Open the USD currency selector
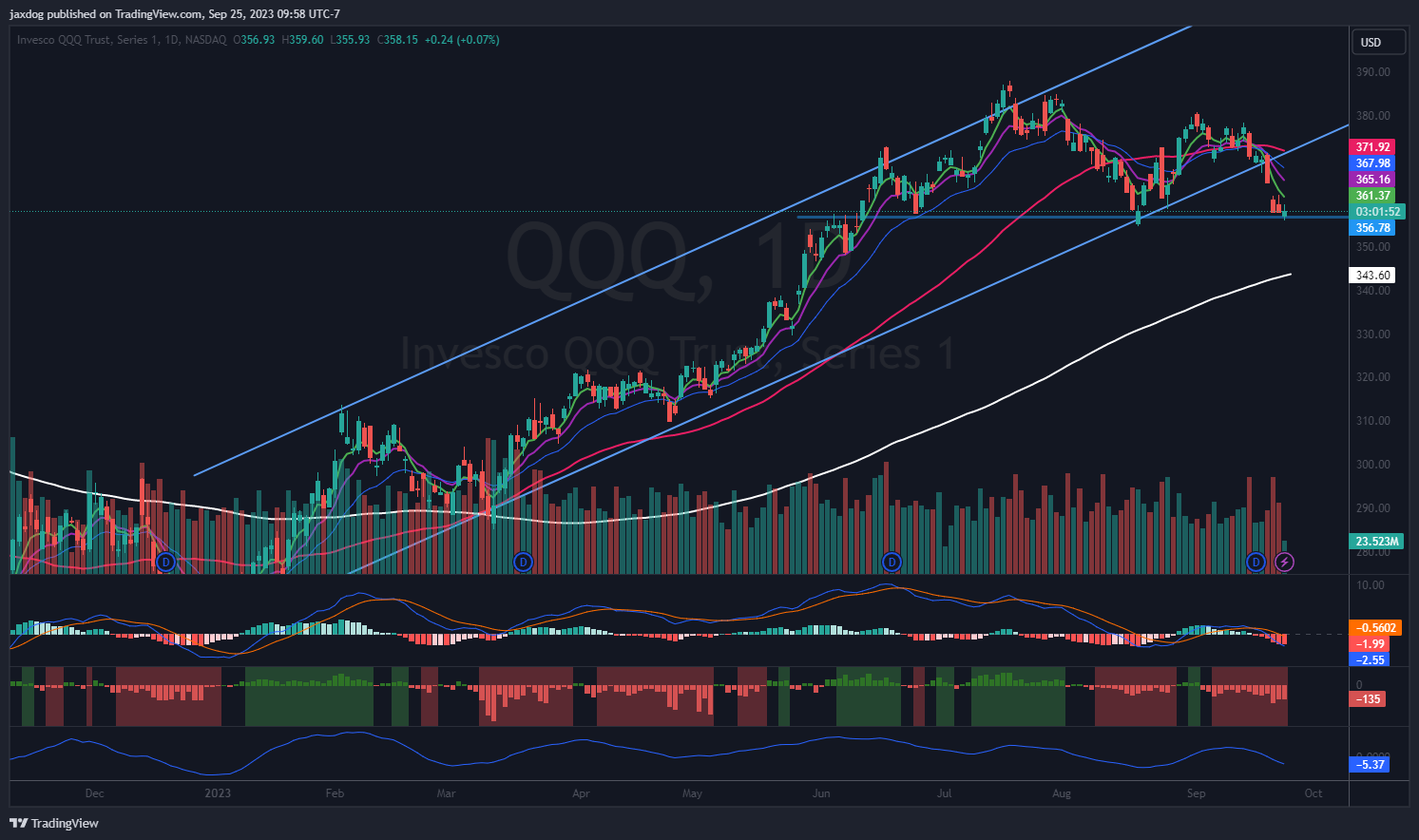The width and height of the screenshot is (1419, 840). (x=1377, y=42)
